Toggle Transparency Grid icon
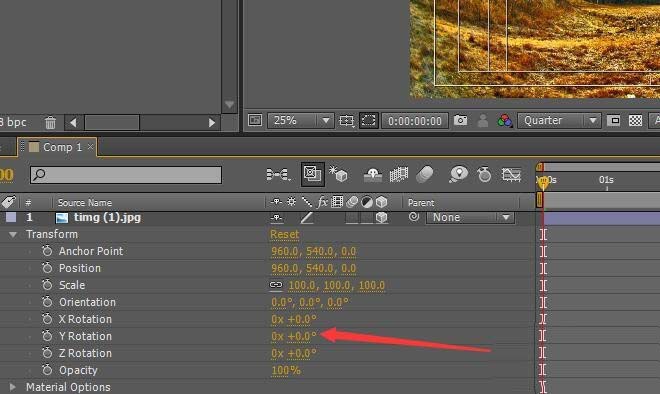The width and height of the screenshot is (660, 394). click(635, 121)
